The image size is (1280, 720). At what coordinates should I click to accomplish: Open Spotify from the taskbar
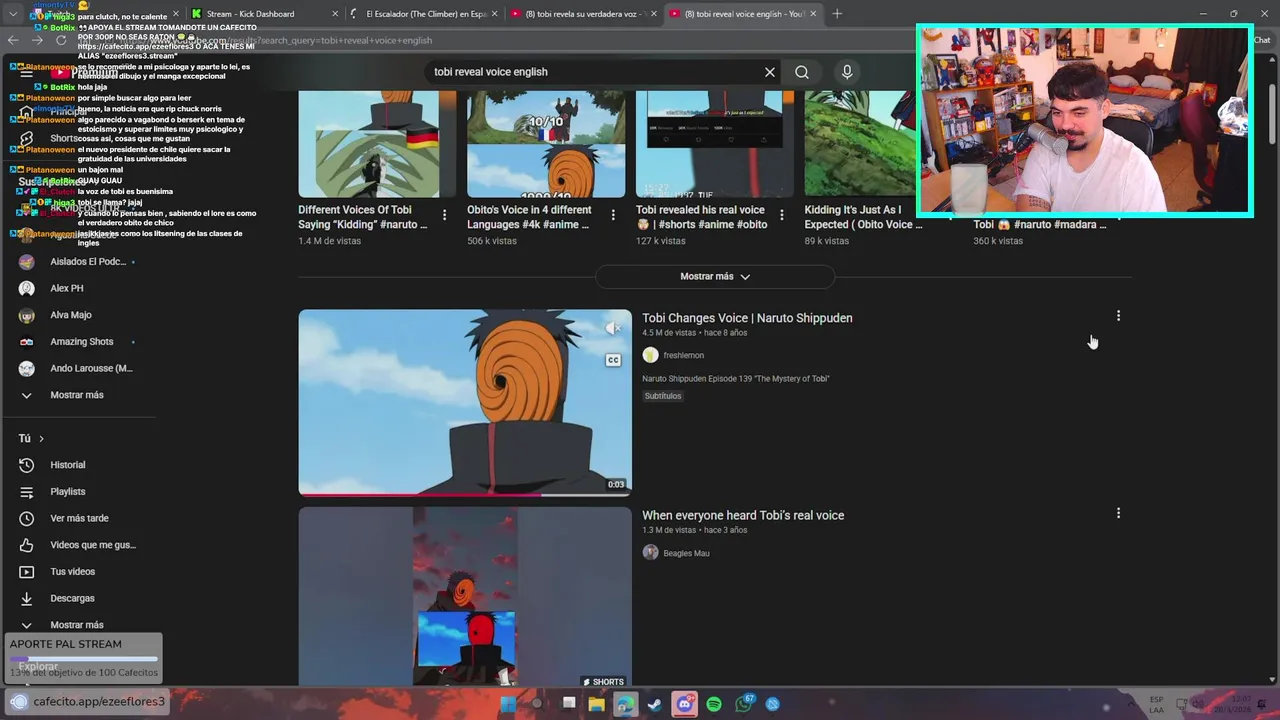point(714,704)
